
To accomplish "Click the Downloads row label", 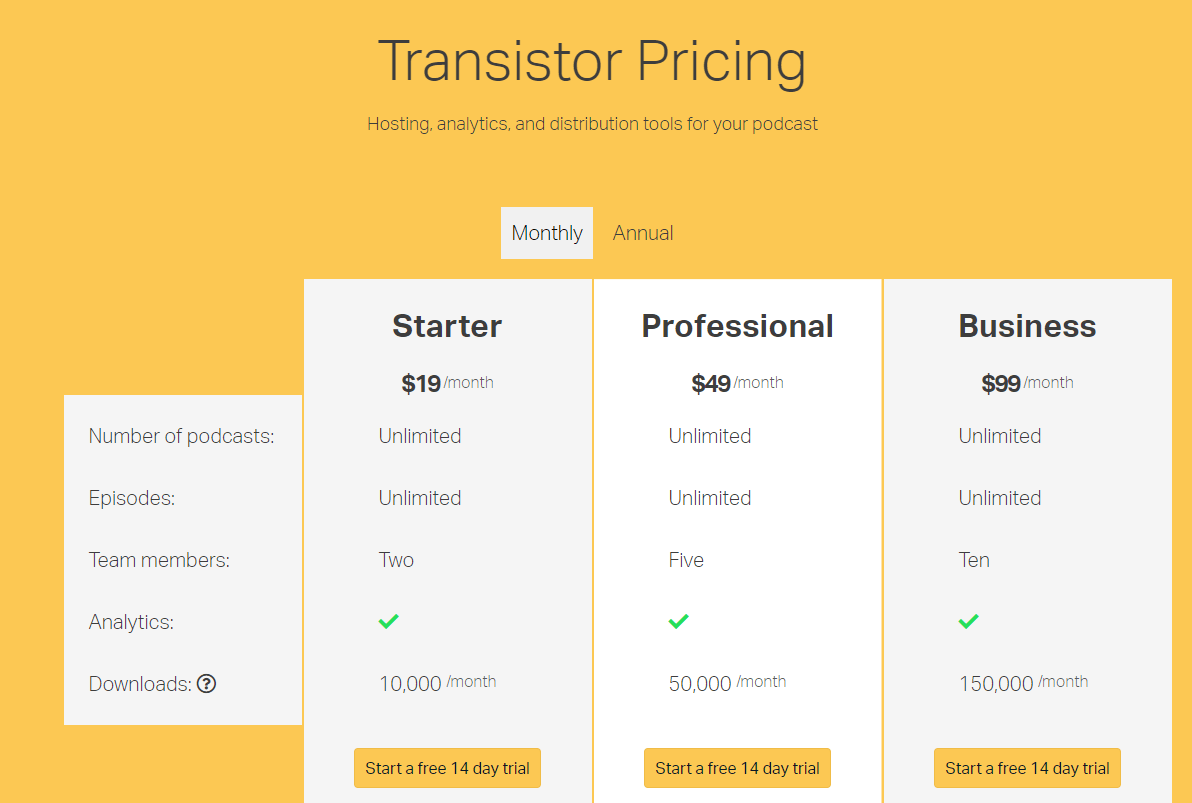I will tap(140, 684).
